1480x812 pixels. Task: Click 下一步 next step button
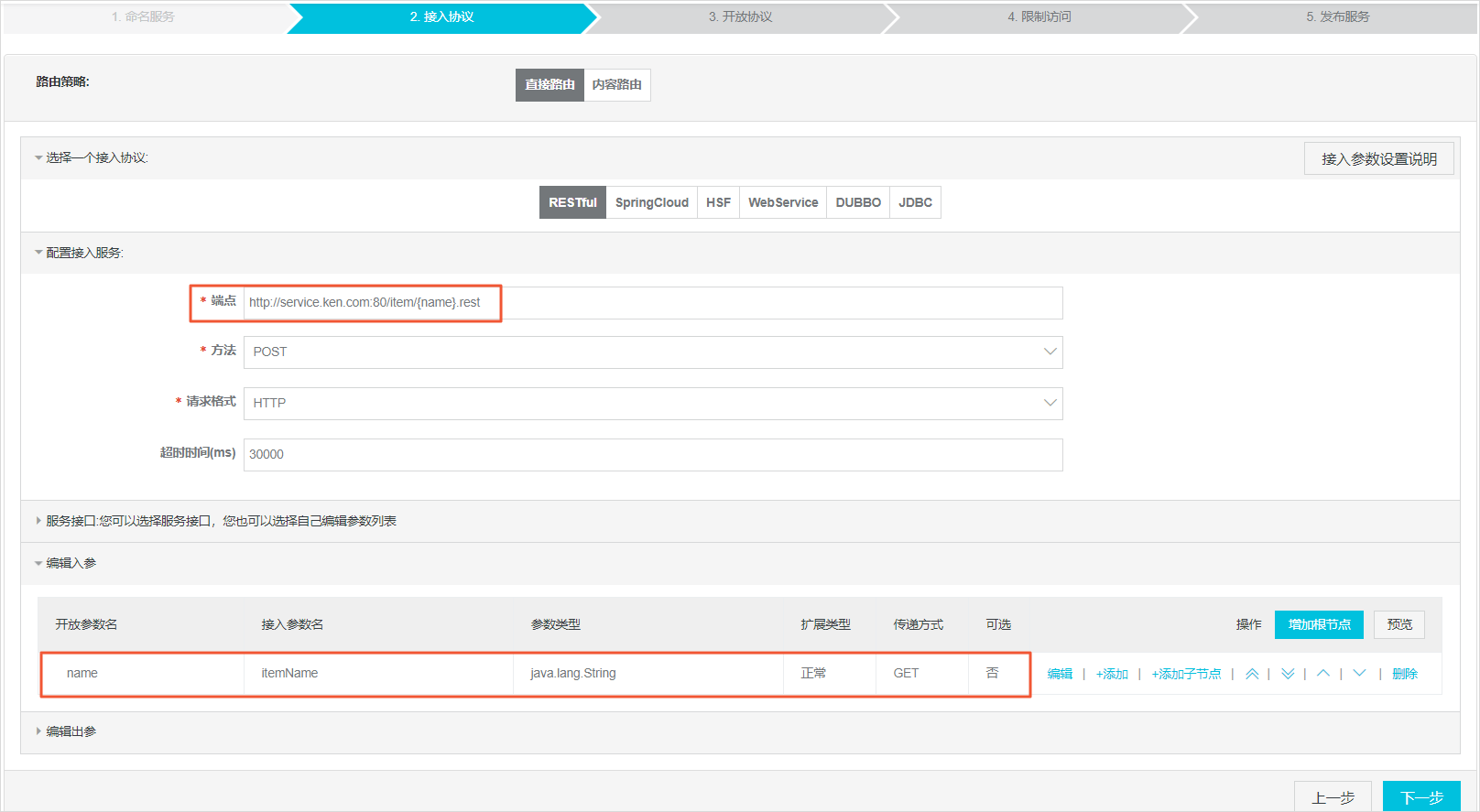(x=1421, y=797)
